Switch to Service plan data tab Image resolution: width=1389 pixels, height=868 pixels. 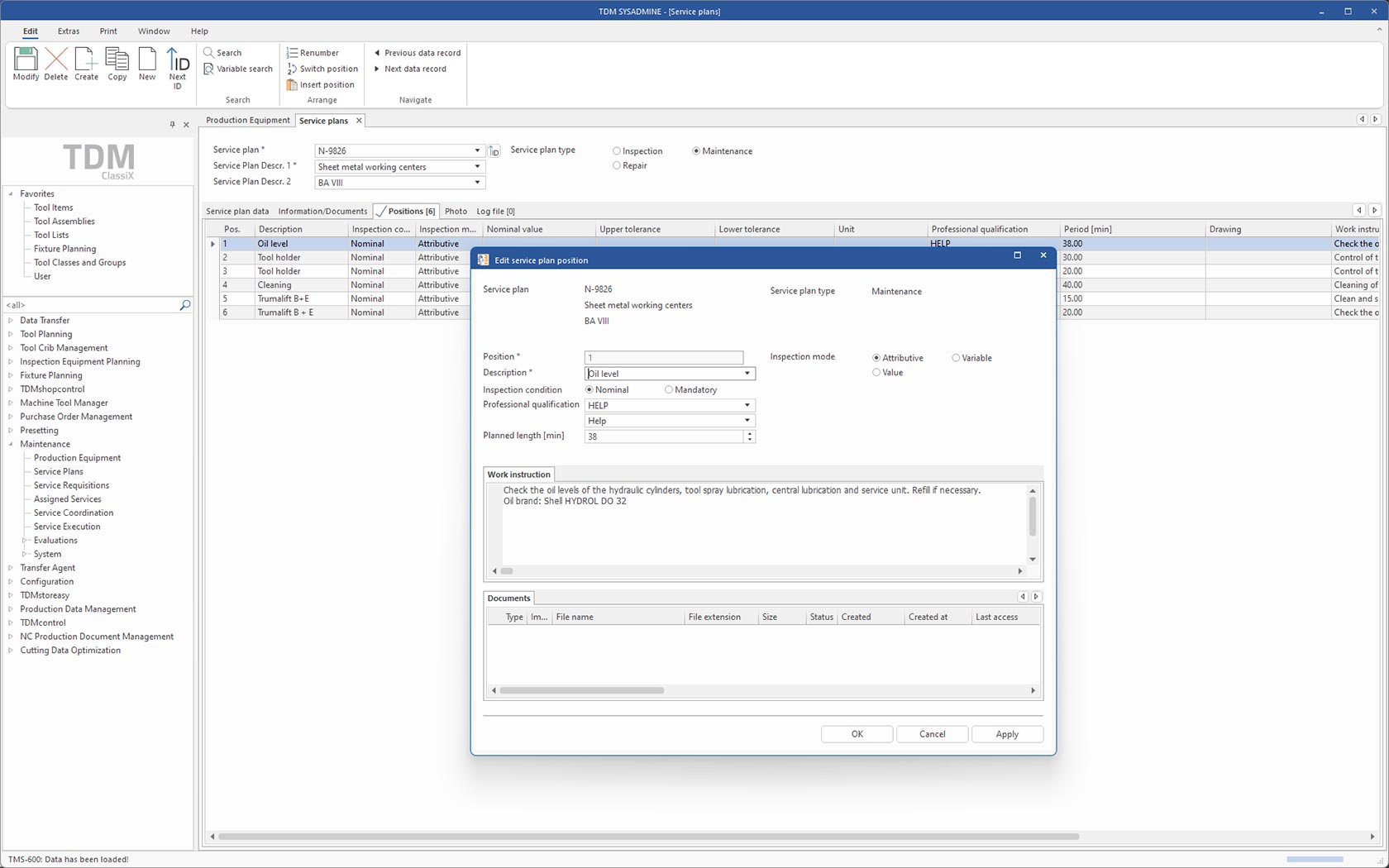click(237, 211)
